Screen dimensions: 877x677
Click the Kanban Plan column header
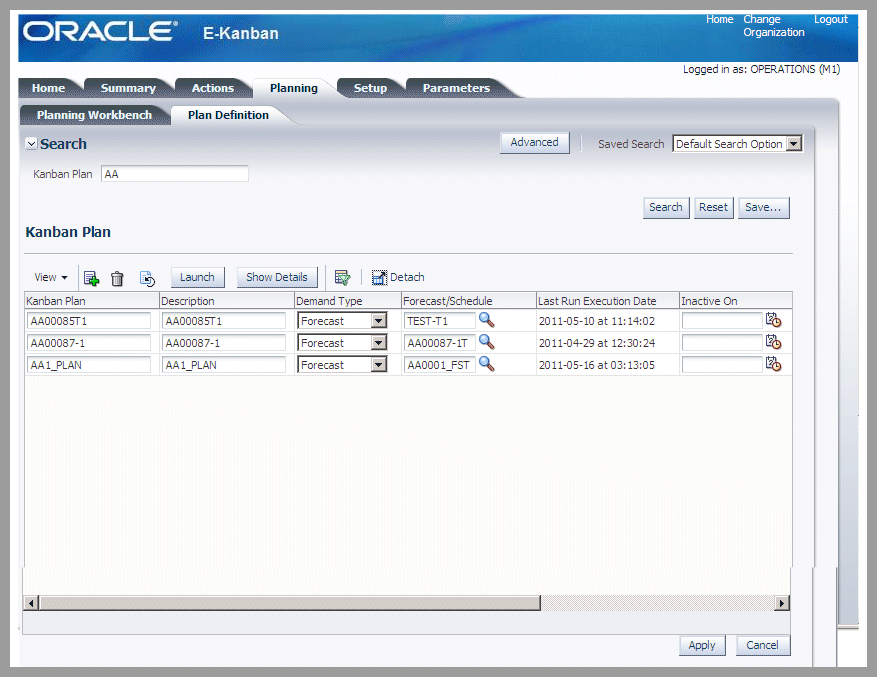[92, 300]
